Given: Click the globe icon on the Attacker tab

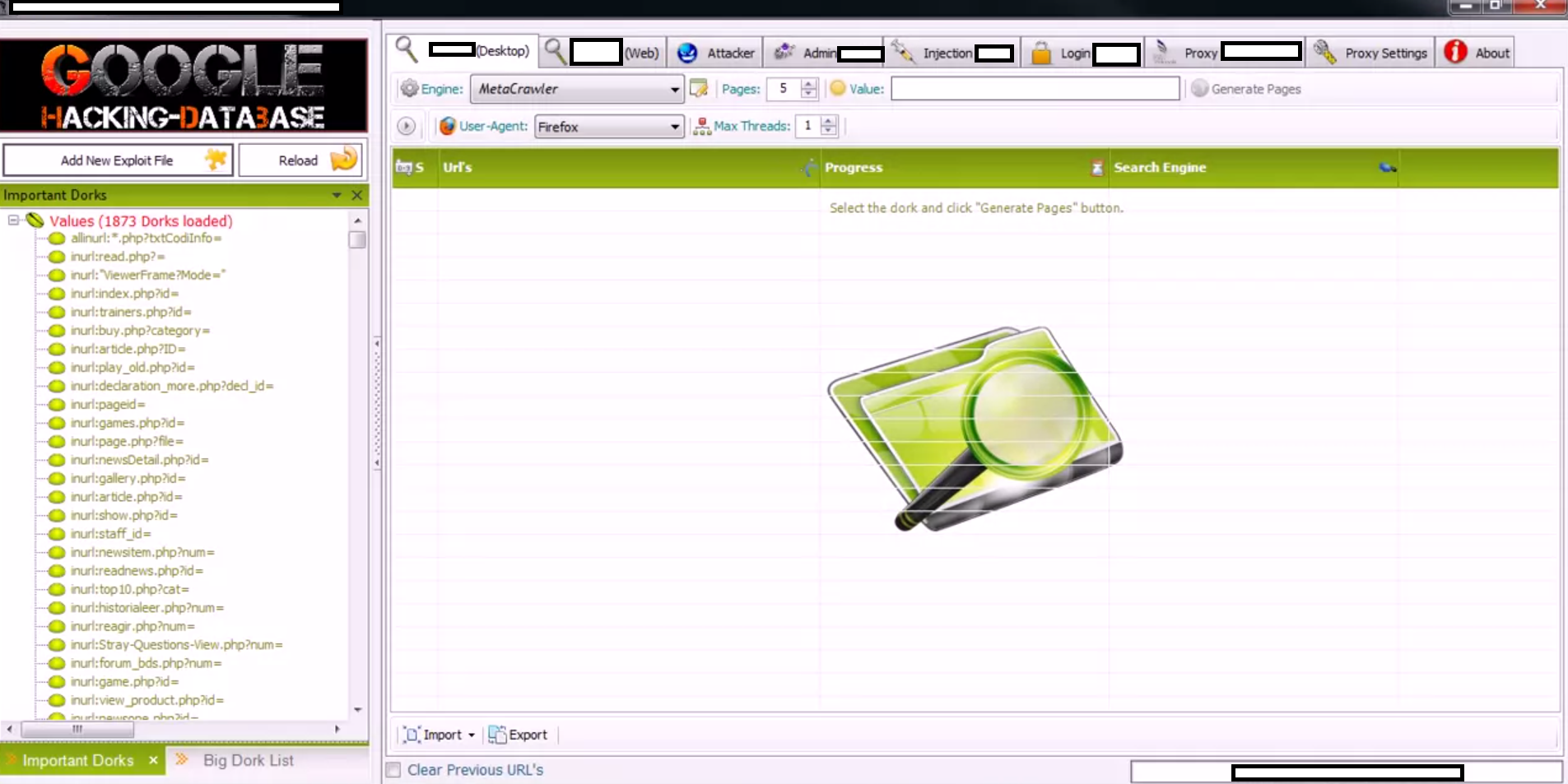Looking at the screenshot, I should click(x=687, y=53).
